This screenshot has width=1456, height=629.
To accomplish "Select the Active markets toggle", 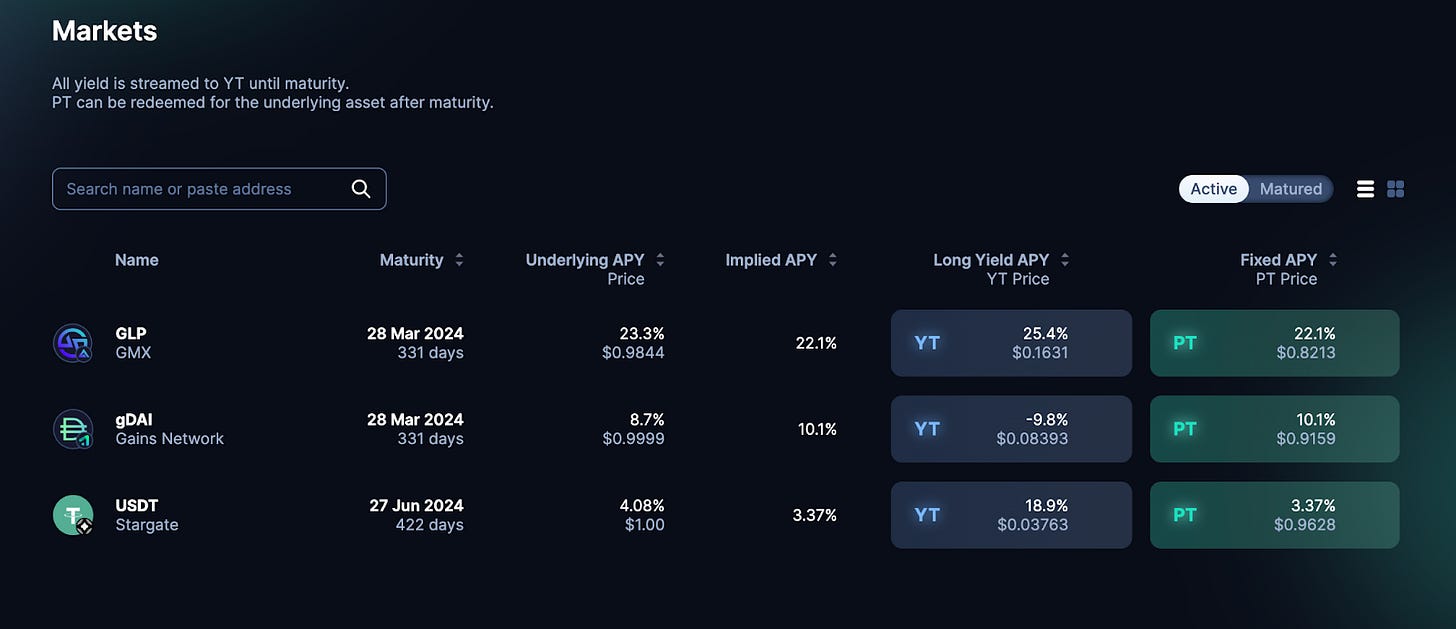I will coord(1213,189).
